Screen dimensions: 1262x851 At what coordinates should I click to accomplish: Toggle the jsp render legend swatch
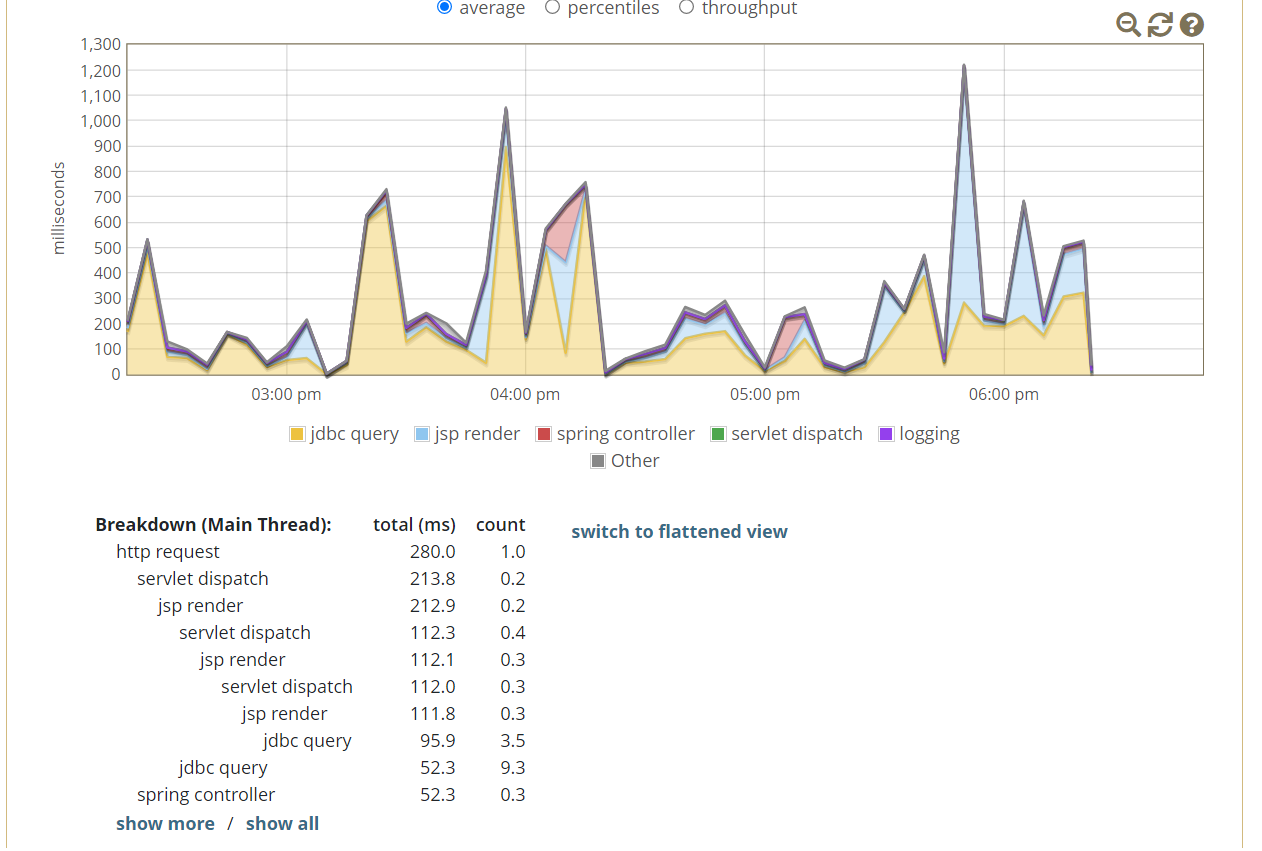pos(422,434)
